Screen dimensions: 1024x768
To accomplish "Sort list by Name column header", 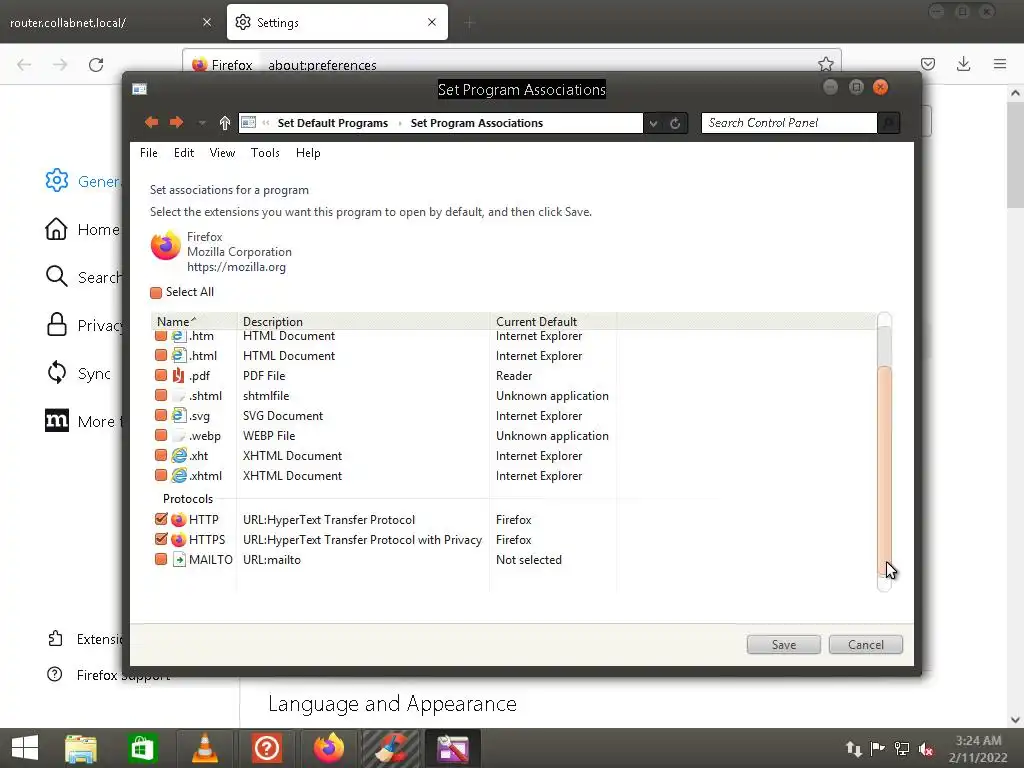I will coord(193,321).
